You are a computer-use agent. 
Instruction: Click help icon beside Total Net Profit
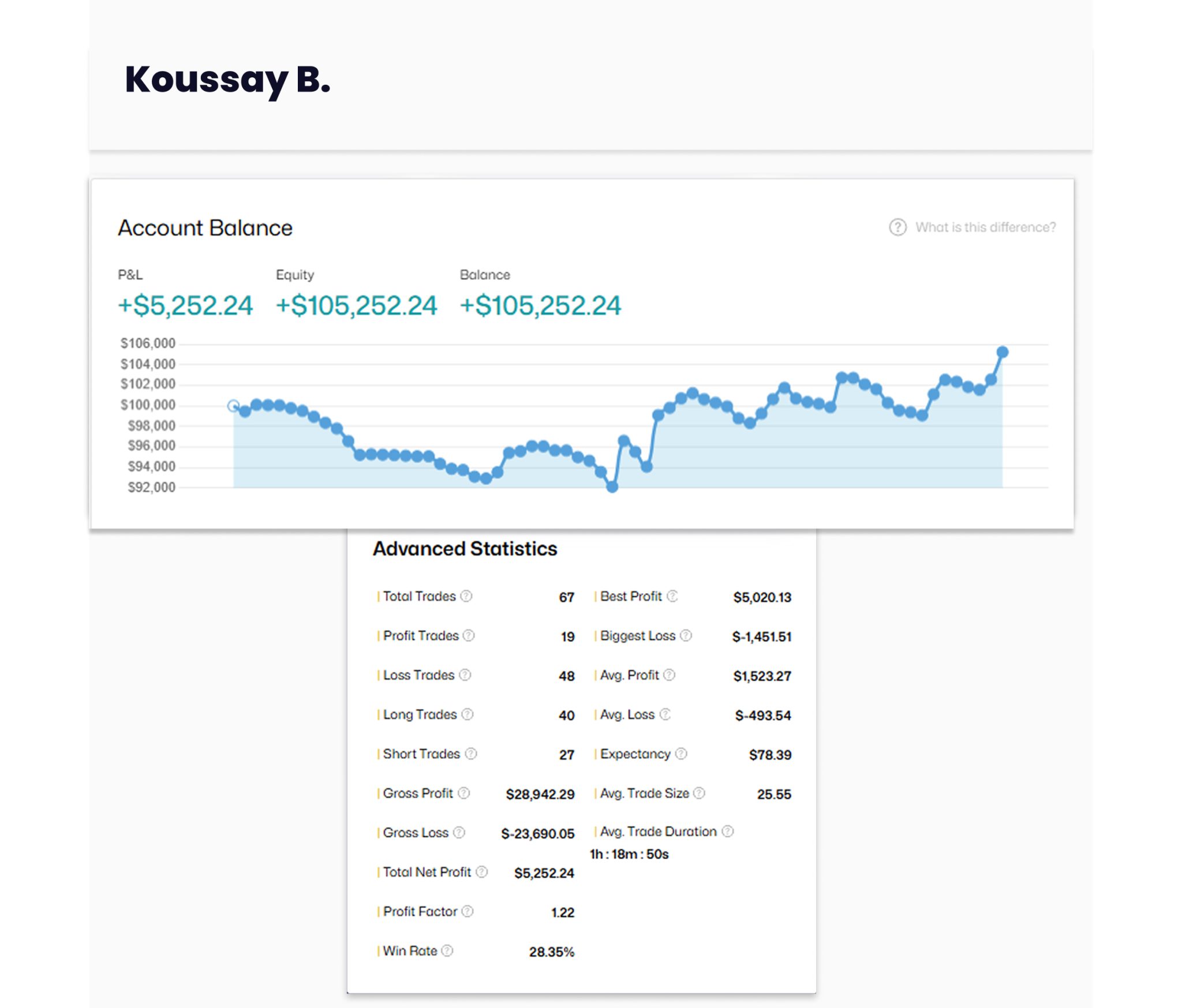click(482, 872)
